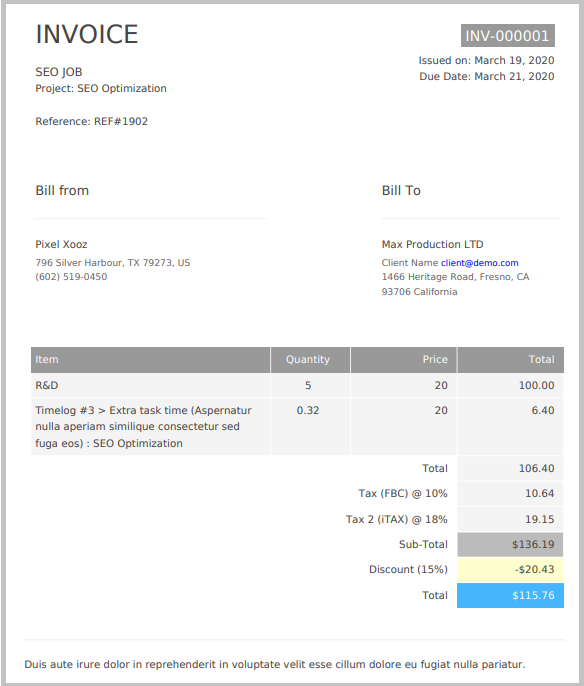
Task: Click the Tax 2 (iTAX) @ 18% label
Action: (x=397, y=519)
